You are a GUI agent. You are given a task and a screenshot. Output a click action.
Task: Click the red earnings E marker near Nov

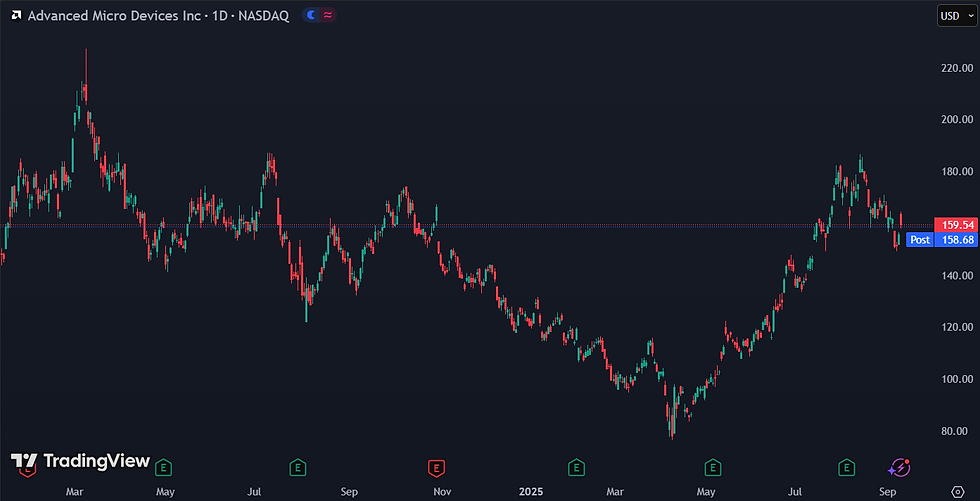[436, 466]
